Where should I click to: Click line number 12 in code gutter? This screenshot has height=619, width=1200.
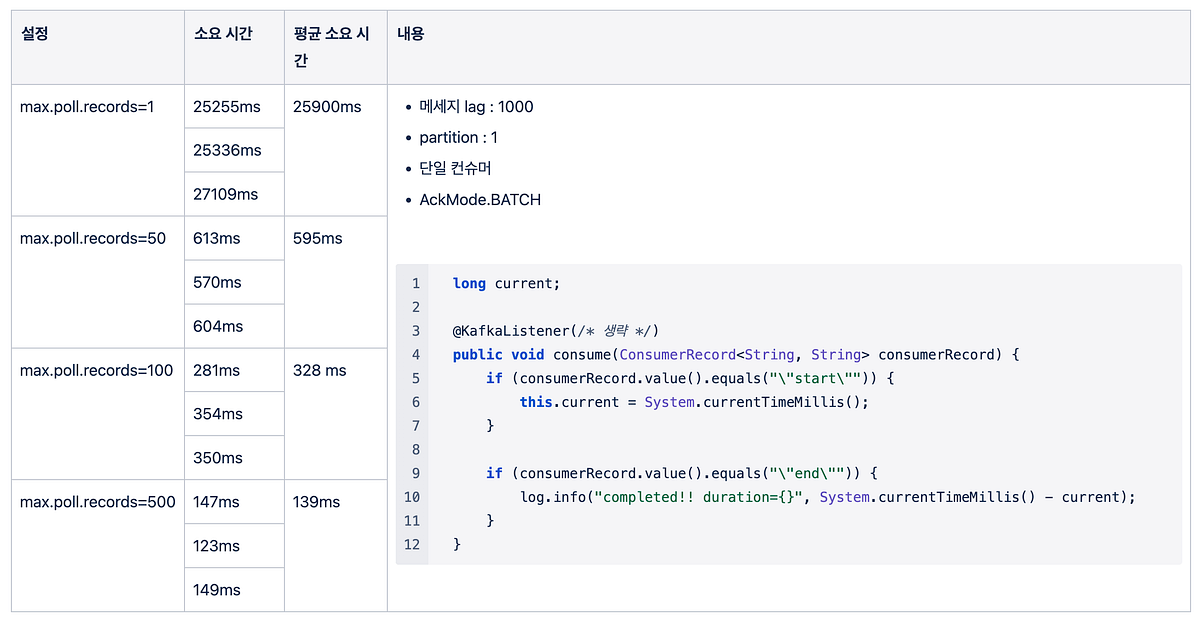pos(412,544)
